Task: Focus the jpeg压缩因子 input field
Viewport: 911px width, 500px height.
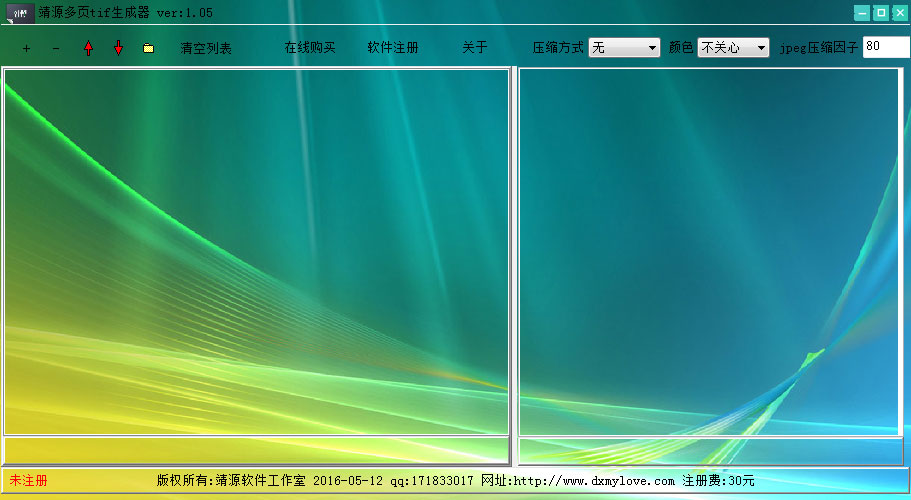Action: point(887,47)
